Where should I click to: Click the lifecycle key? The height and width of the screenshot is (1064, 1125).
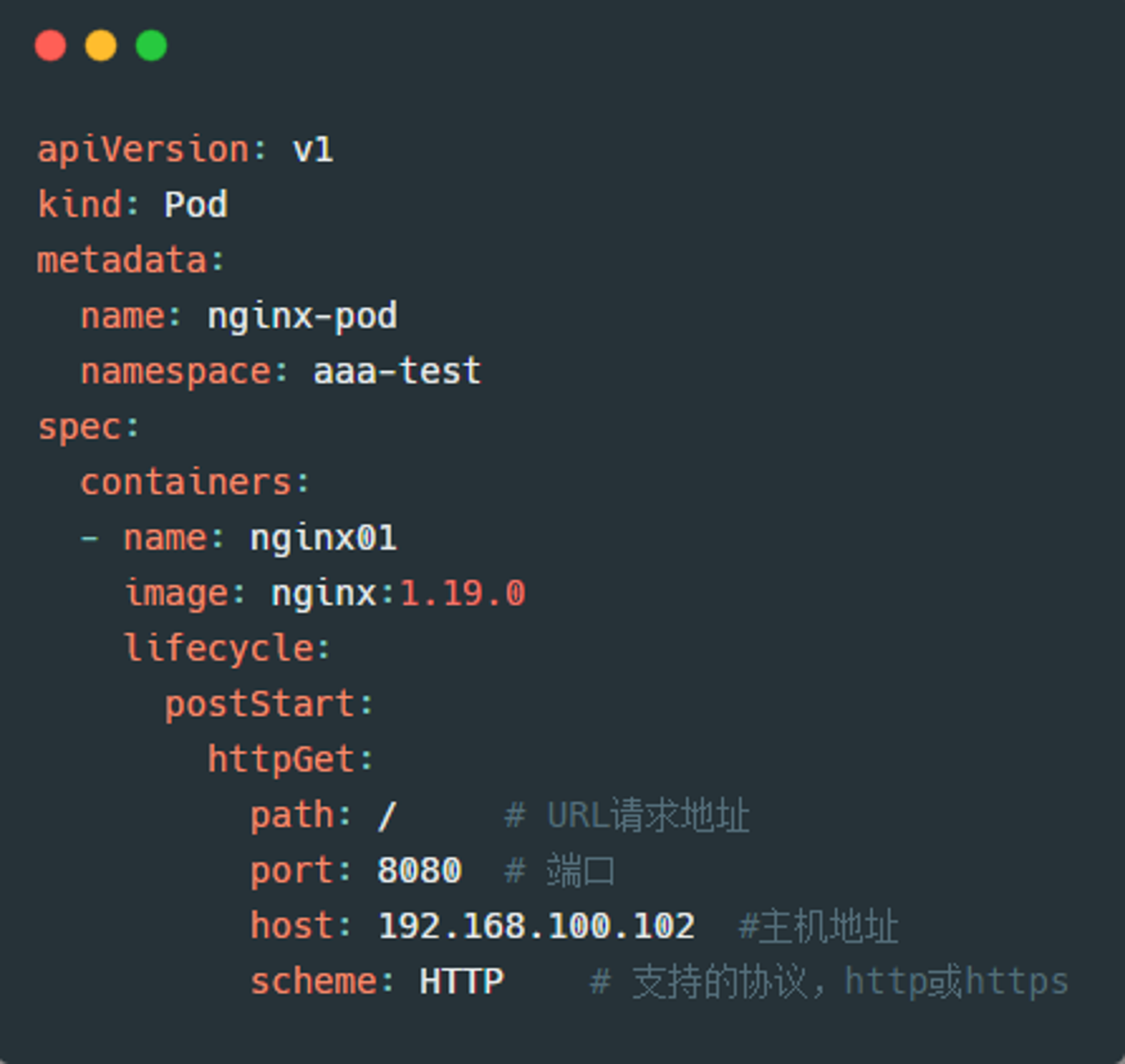click(x=218, y=650)
